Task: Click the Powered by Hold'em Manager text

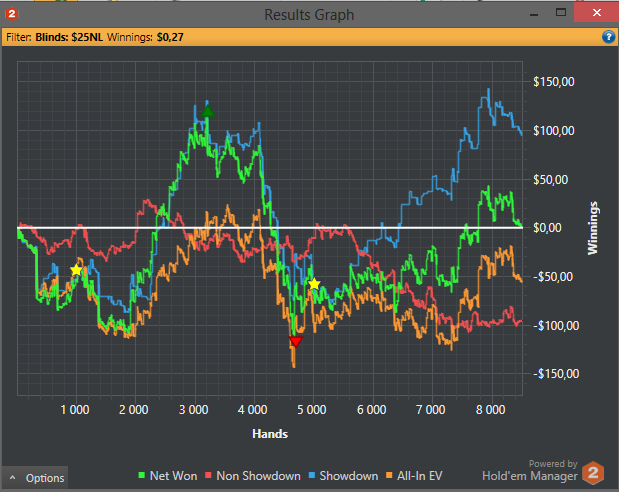Action: 530,471
